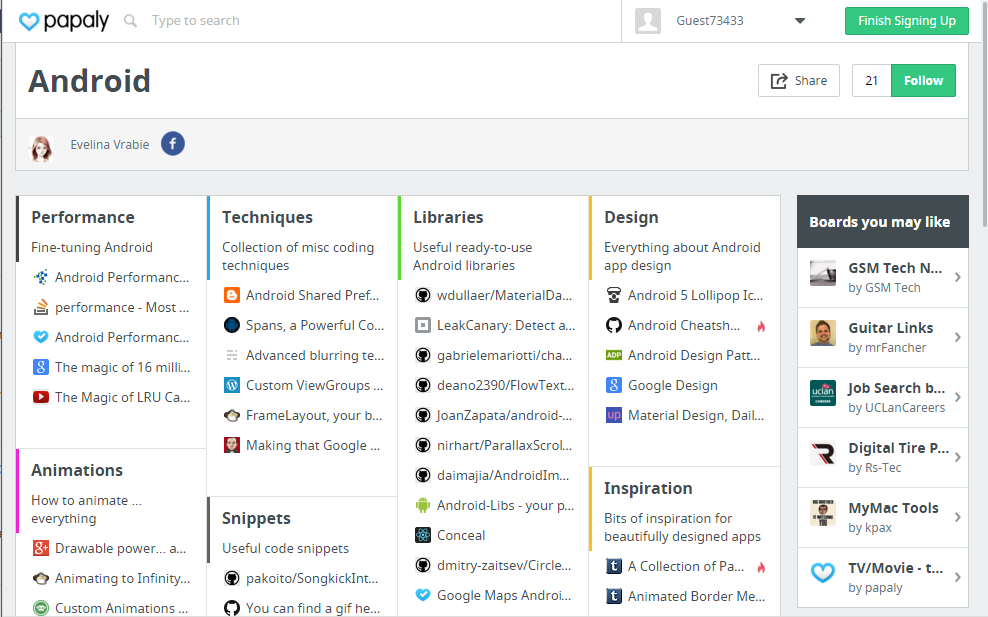988x617 pixels.
Task: Click the YouTube icon beside Magic of LRU Cache
Action: coord(41,397)
